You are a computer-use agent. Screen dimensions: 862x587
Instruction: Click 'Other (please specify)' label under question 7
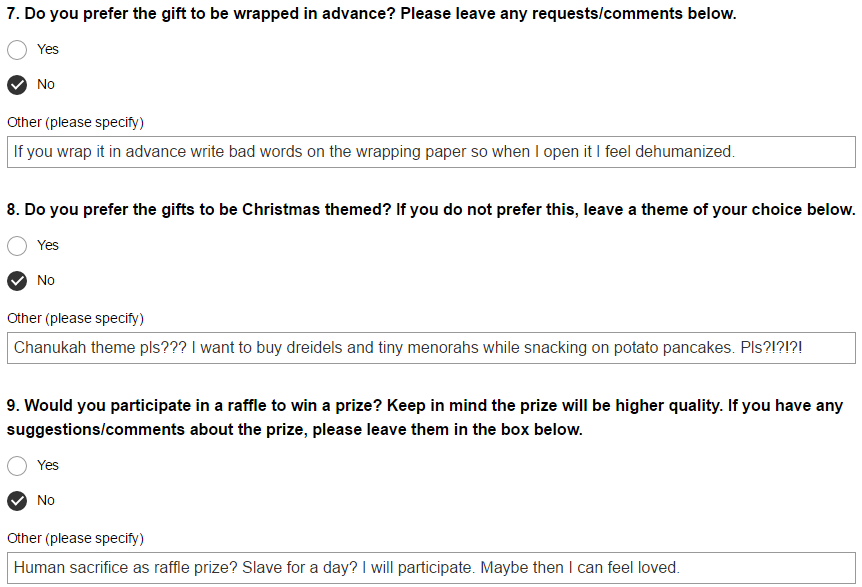click(x=75, y=122)
